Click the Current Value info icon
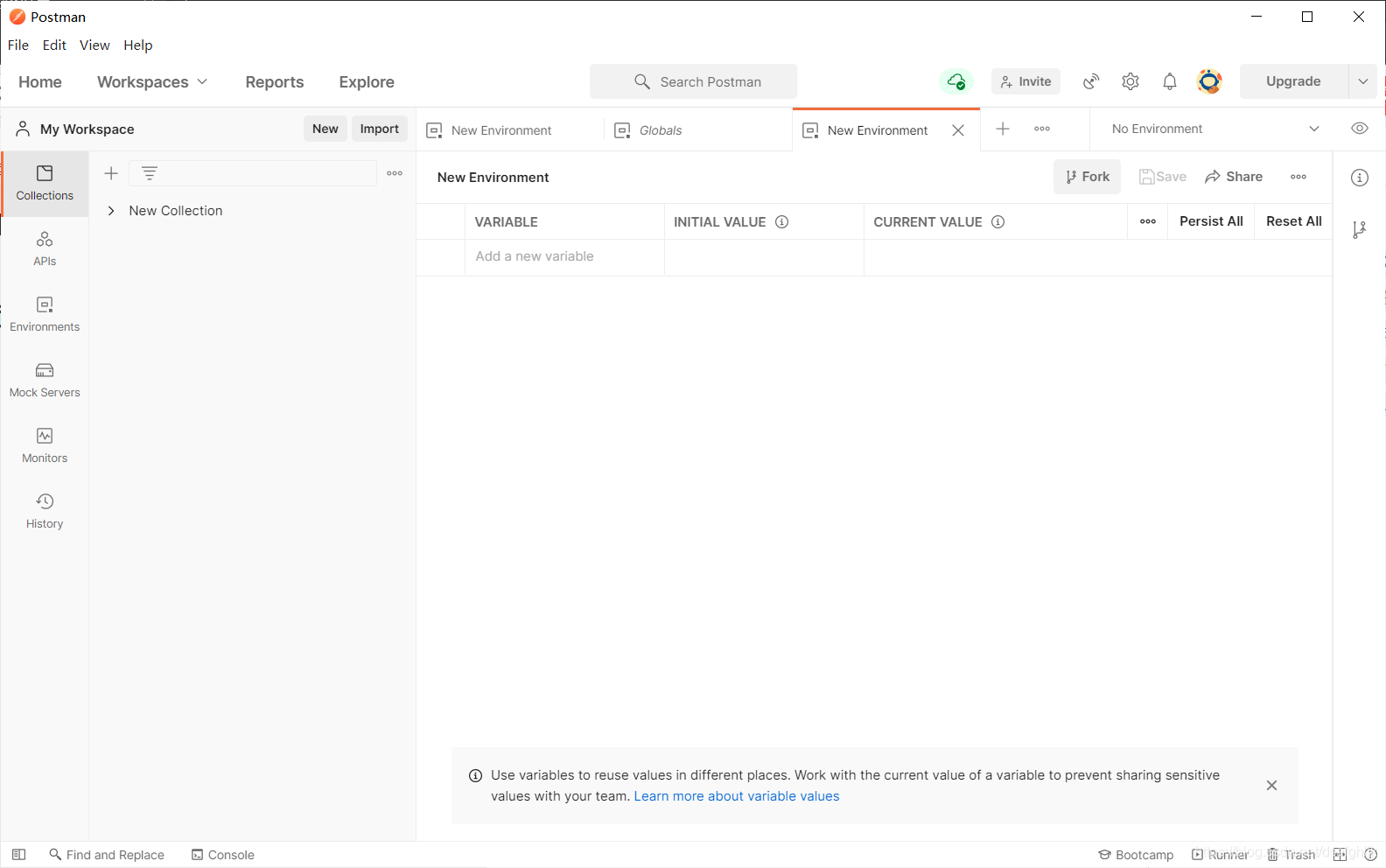 (x=997, y=222)
